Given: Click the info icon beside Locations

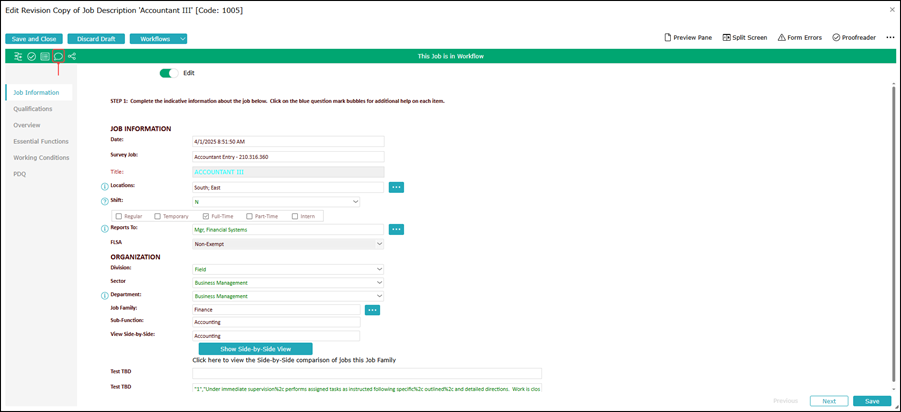Looking at the screenshot, I should 105,187.
